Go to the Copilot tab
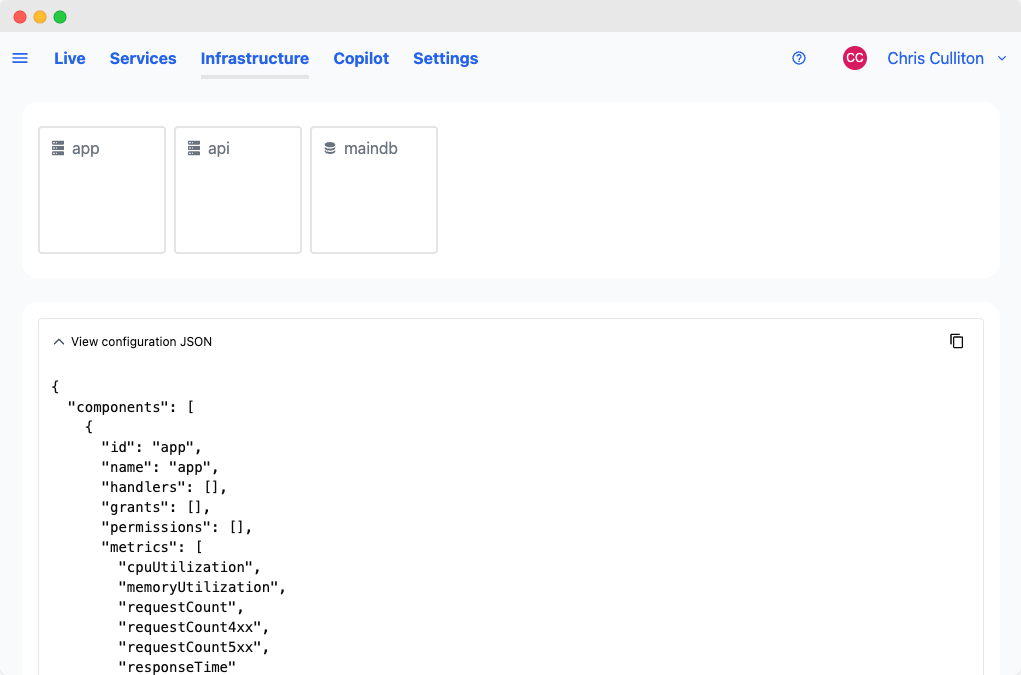This screenshot has height=675, width=1021. tap(361, 59)
